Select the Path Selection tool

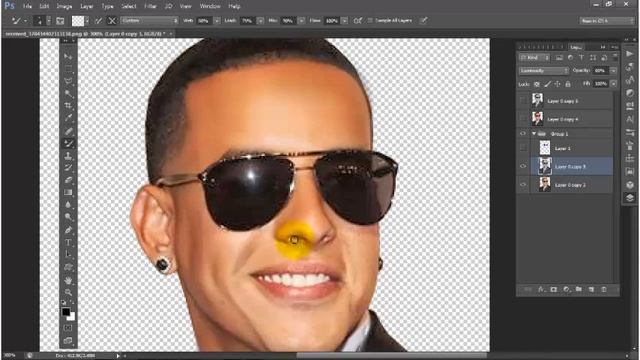pyautogui.click(x=68, y=255)
